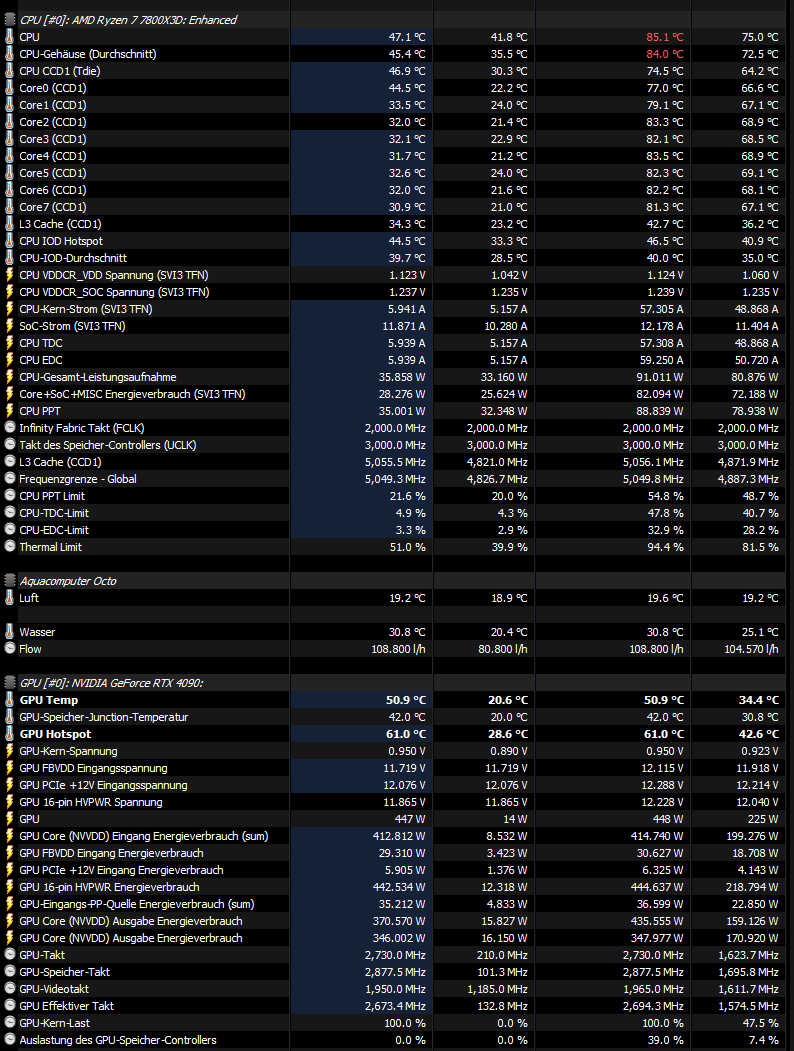Click the GPU FBVDD Eingang Energieverbrauch label

pos(111,853)
